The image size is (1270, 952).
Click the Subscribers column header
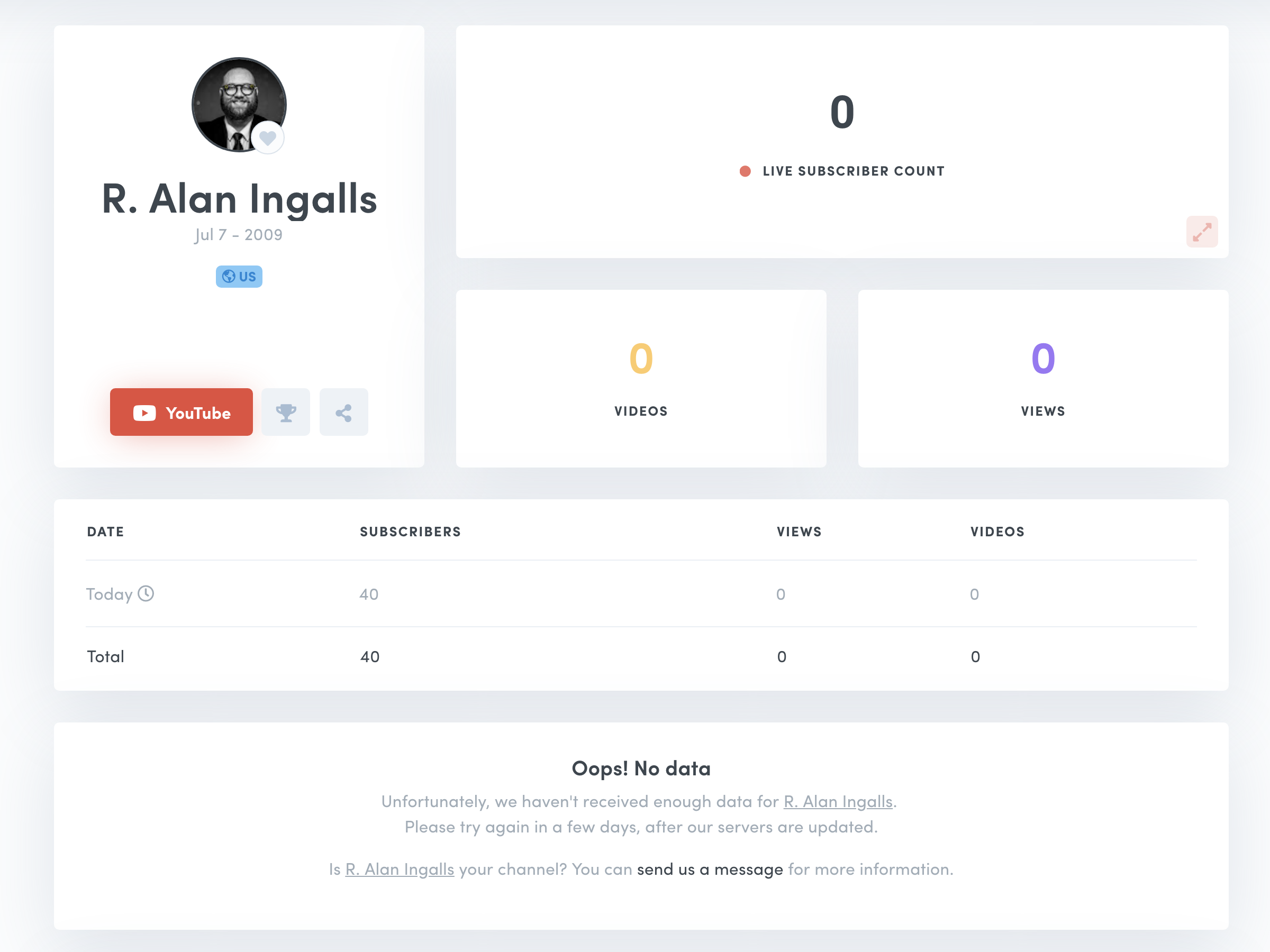click(x=411, y=532)
